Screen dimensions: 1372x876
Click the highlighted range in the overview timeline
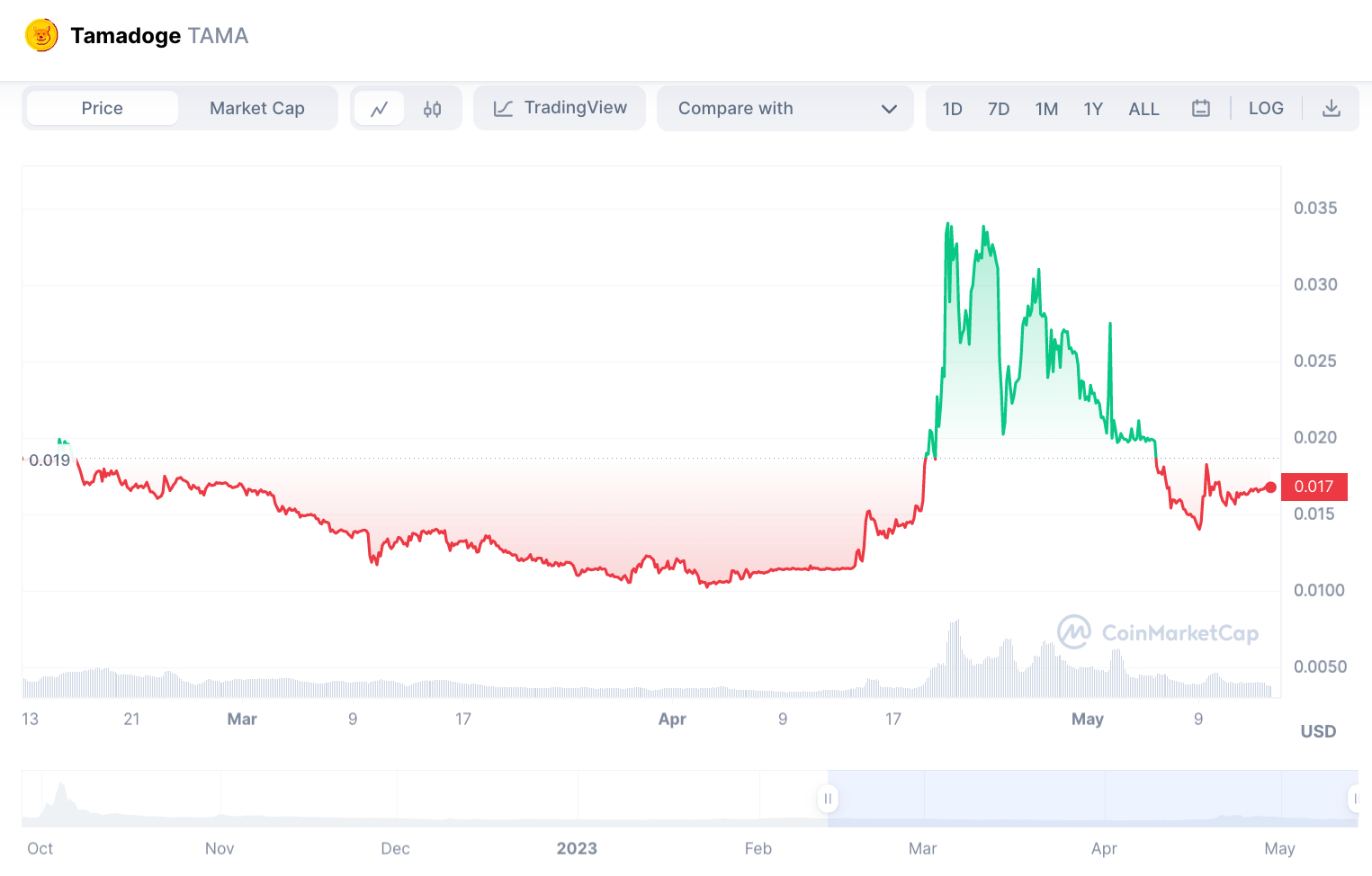(x=1093, y=798)
